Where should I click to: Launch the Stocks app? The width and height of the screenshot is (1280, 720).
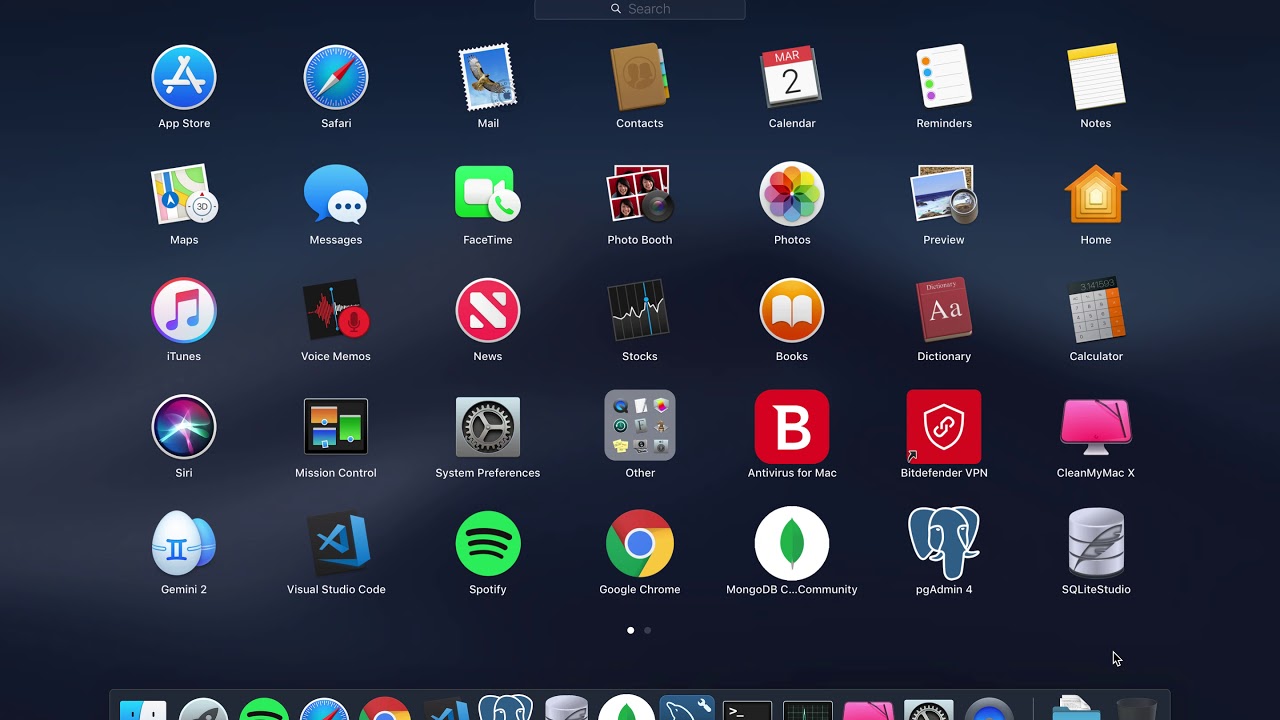pyautogui.click(x=640, y=310)
